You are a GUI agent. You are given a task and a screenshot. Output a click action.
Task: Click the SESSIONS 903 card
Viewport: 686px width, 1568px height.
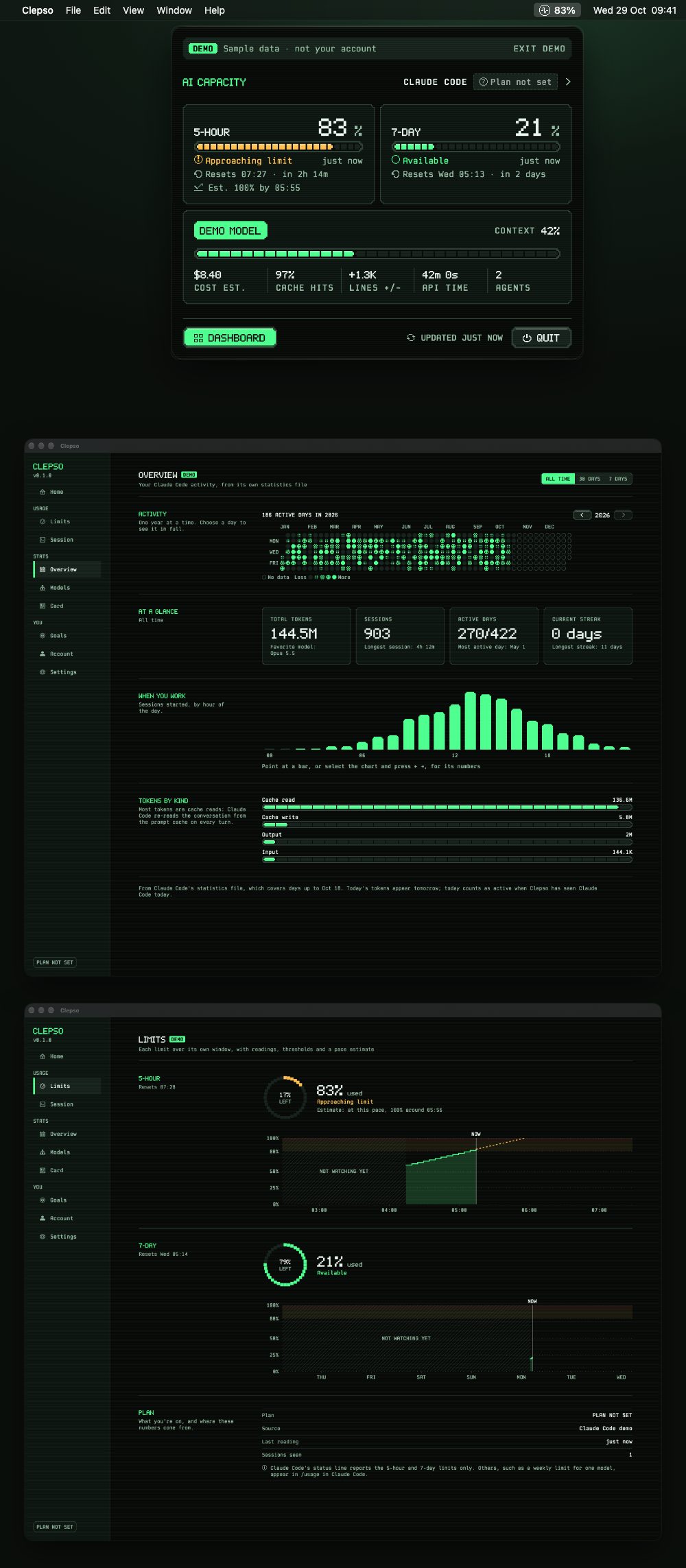(400, 636)
